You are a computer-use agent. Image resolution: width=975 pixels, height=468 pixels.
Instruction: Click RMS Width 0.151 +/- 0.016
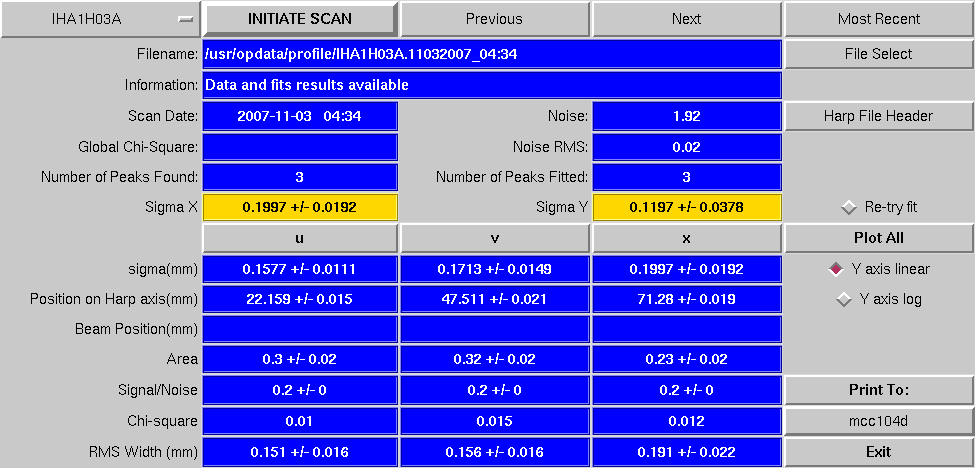(x=300, y=452)
